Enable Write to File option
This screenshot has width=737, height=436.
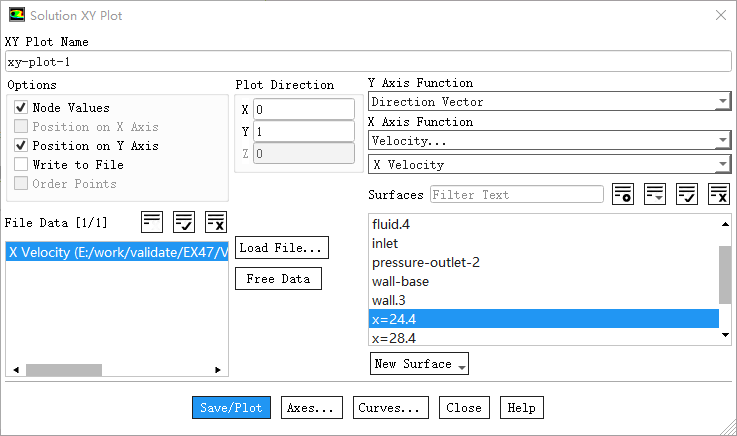pyautogui.click(x=21, y=165)
